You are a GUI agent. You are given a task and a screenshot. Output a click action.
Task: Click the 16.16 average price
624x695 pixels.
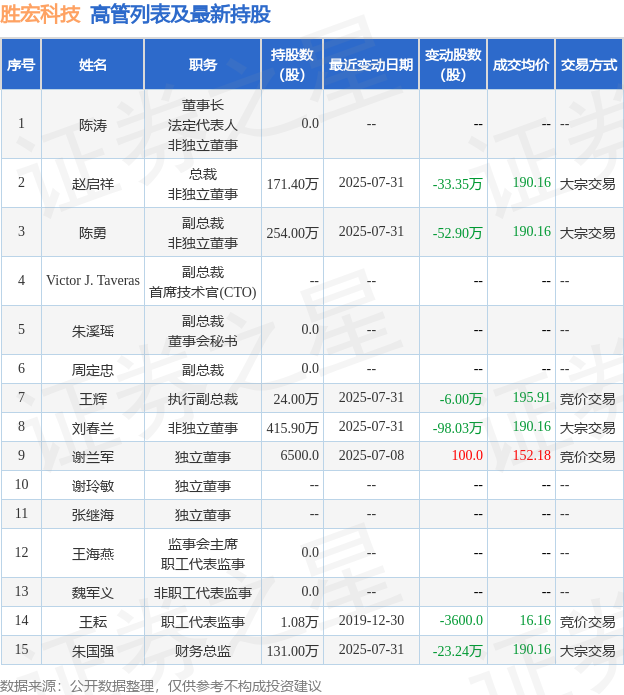(535, 620)
